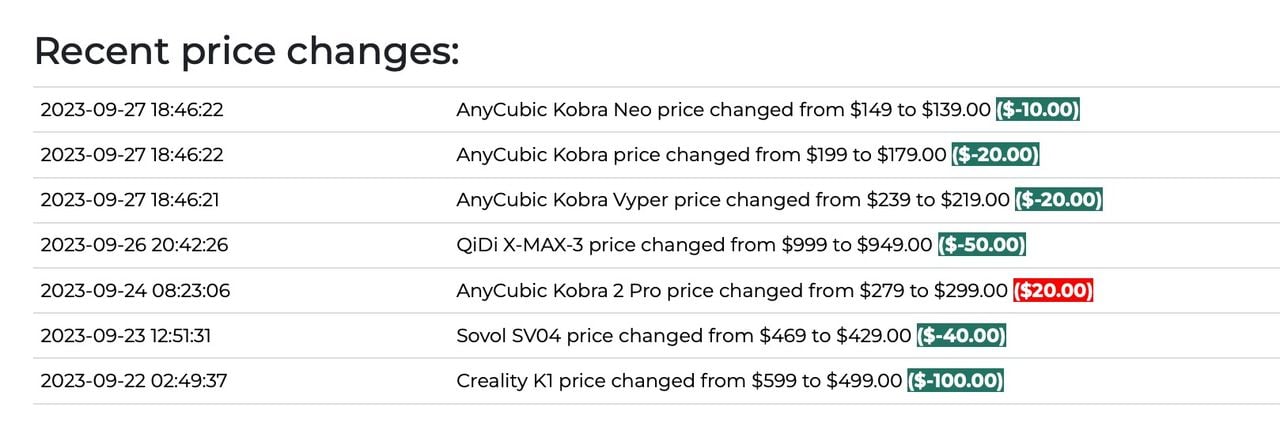Click the green ($-40.00) badge

click(x=961, y=335)
